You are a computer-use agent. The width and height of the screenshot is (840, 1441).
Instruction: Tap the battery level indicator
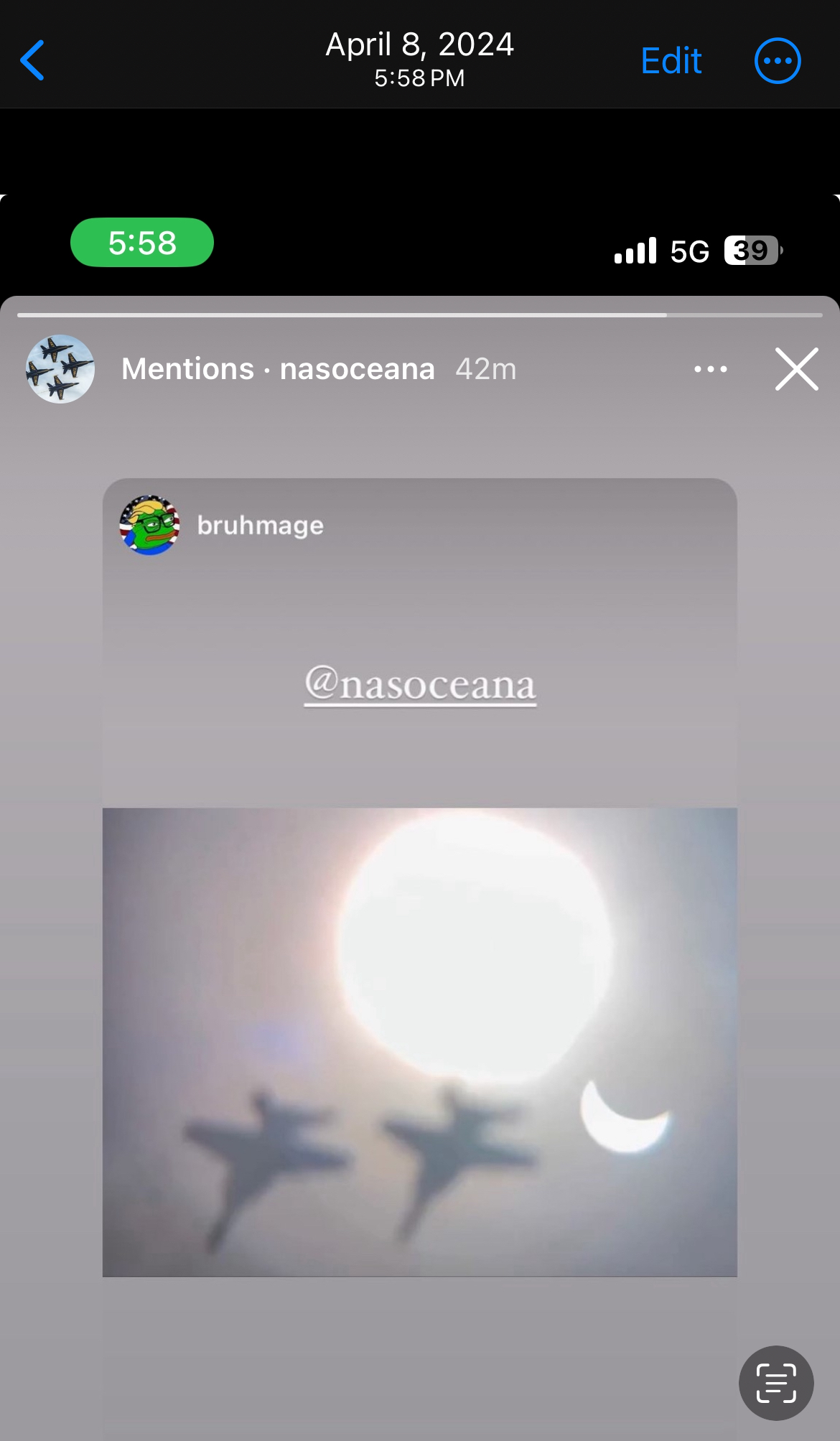point(753,251)
